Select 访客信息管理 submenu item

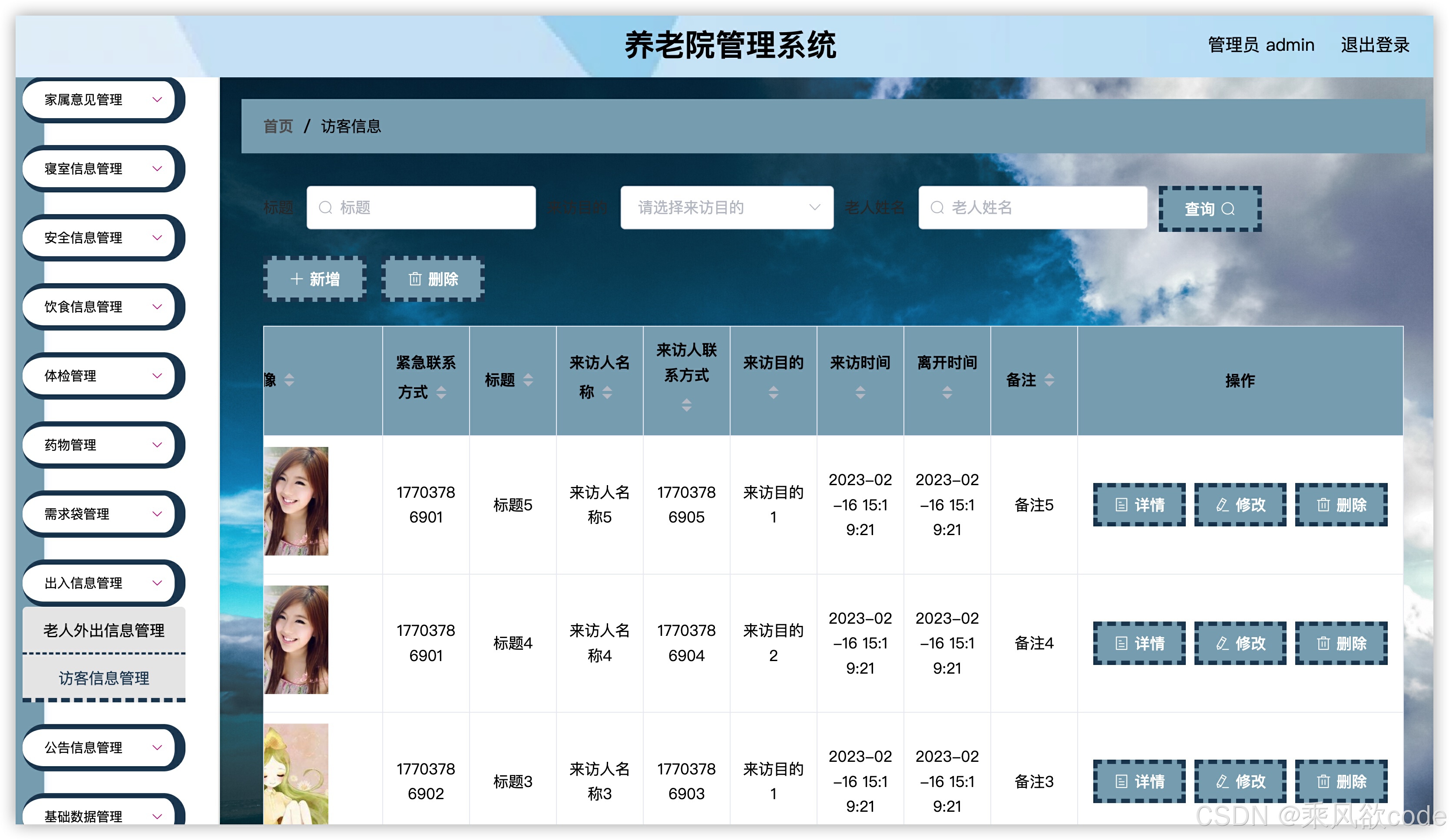[x=104, y=678]
